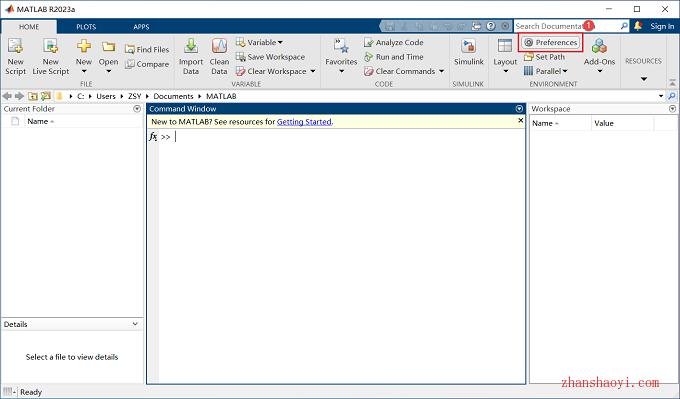Open the Set Path dialog
Screen dimensions: 680x399
pos(545,57)
